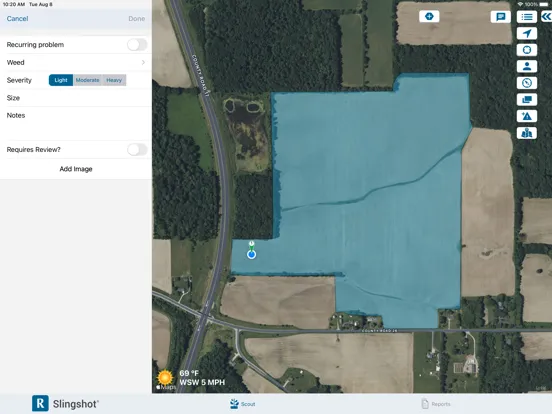Image resolution: width=552 pixels, height=414 pixels.
Task: Tap the 10:20 AM status bar time
Action: click(14, 4)
